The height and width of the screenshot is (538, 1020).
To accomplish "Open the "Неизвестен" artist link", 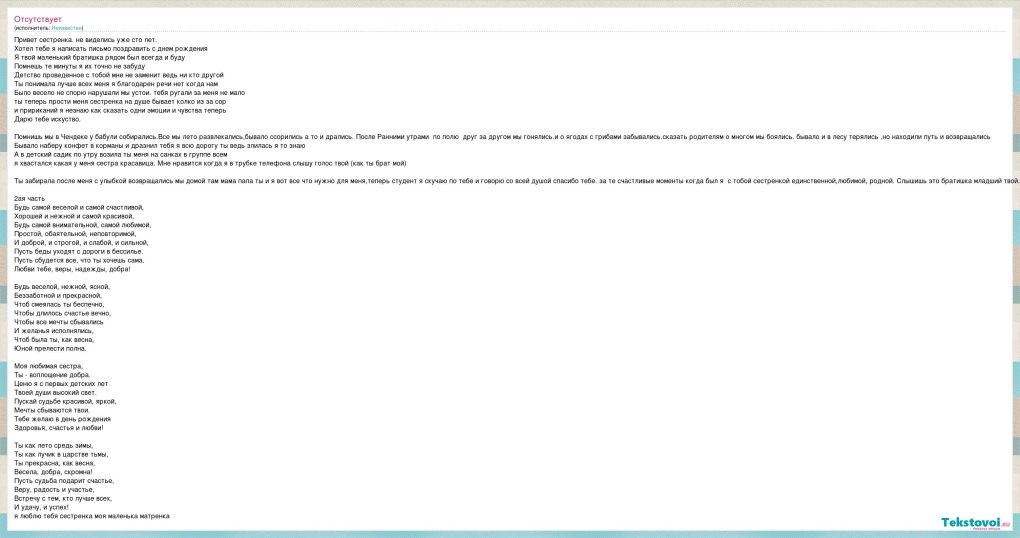I will [x=67, y=28].
